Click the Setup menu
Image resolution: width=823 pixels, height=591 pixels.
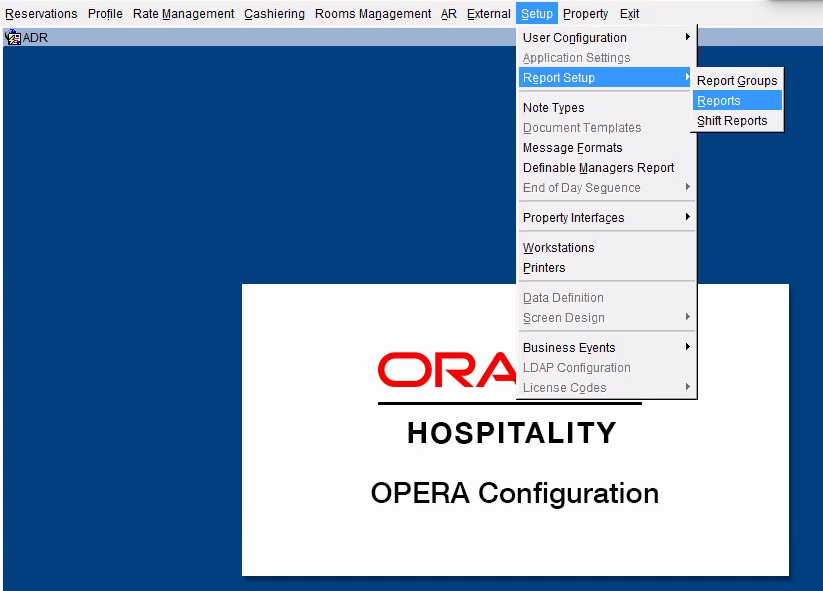536,14
